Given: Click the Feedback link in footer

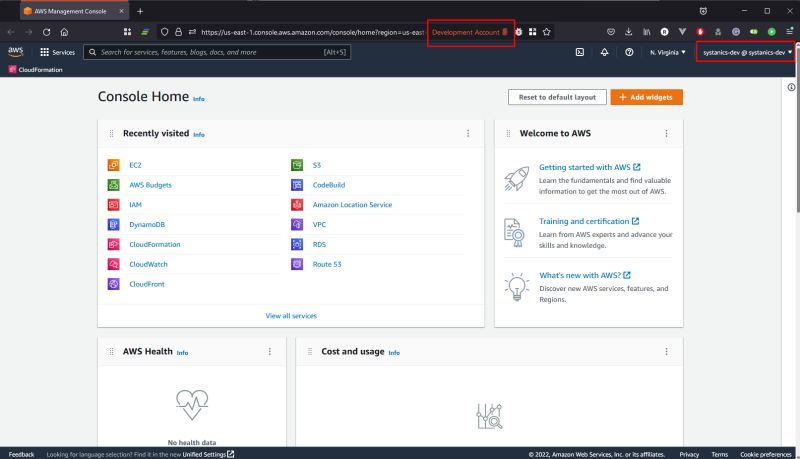Looking at the screenshot, I should point(21,454).
